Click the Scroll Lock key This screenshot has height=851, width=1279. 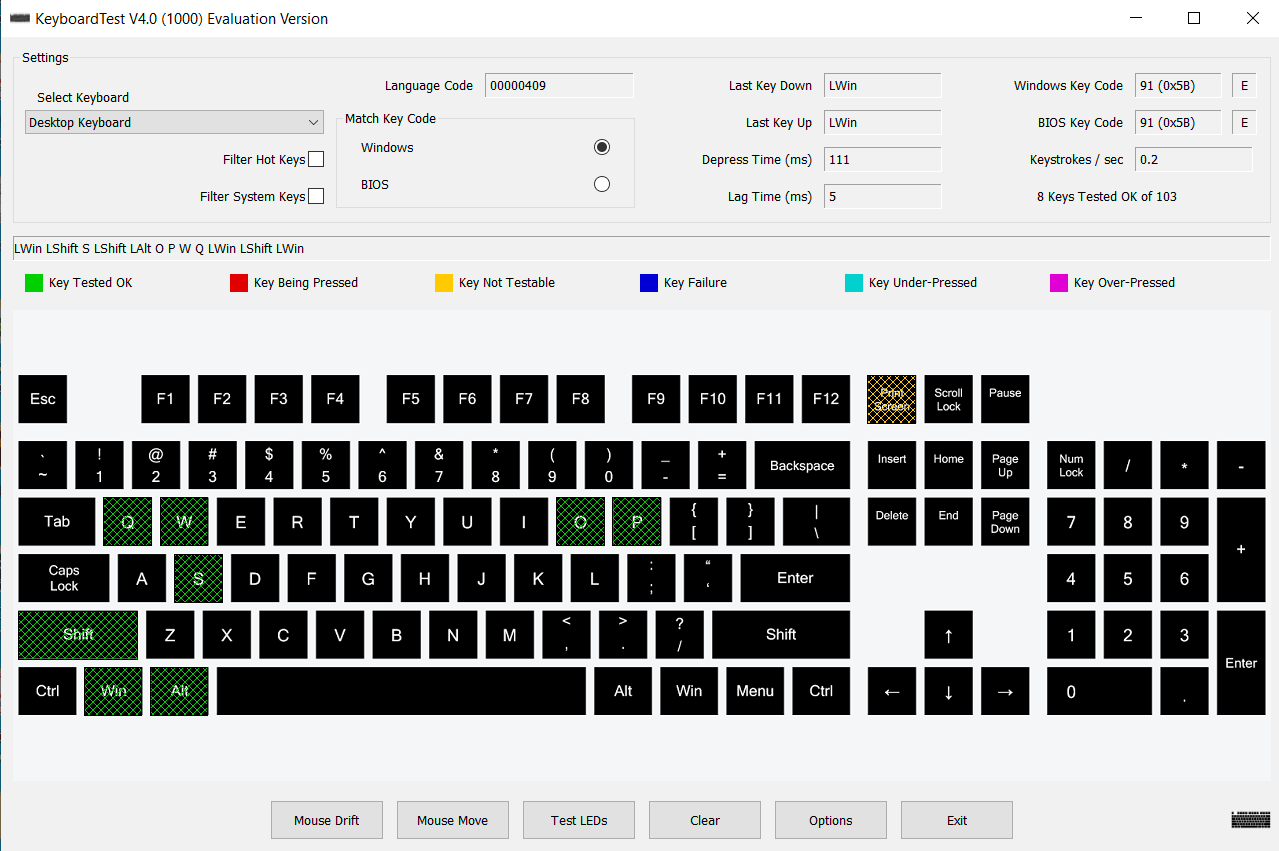point(947,398)
